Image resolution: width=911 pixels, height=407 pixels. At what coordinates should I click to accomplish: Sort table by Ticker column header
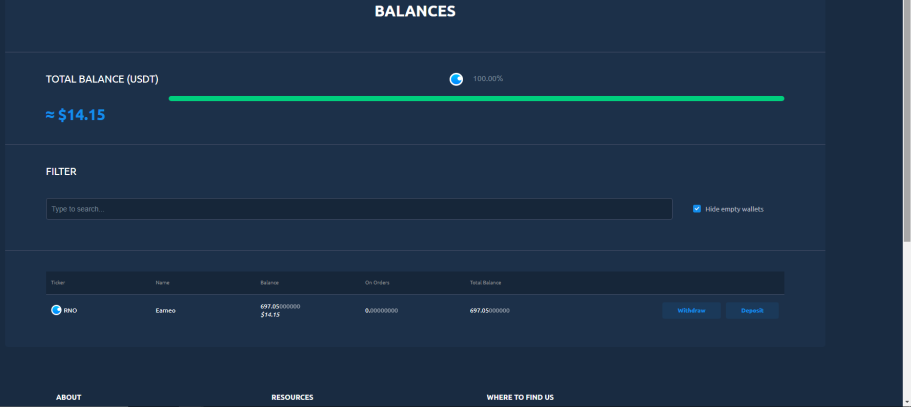coord(58,283)
